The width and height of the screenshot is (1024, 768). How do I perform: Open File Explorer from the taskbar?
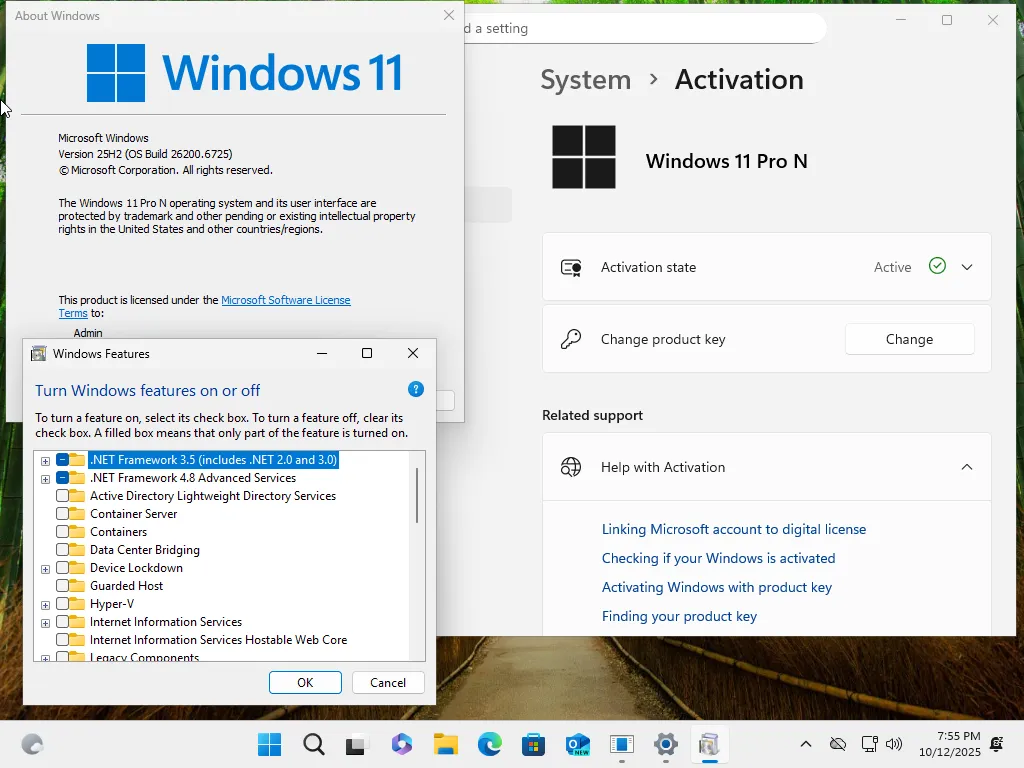point(445,745)
